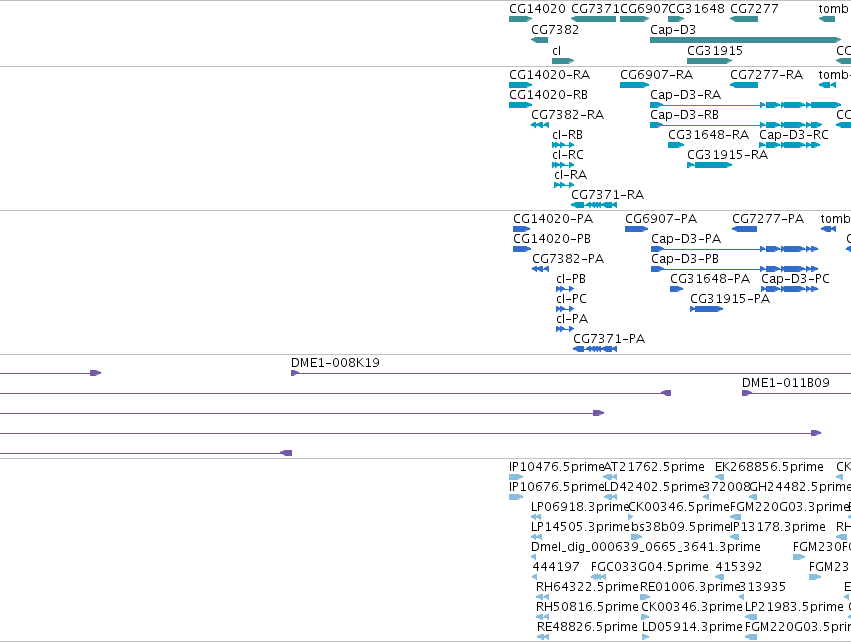Click the LD05914.3prime EST label
Viewport: 851px width, 642px height.
click(692, 627)
